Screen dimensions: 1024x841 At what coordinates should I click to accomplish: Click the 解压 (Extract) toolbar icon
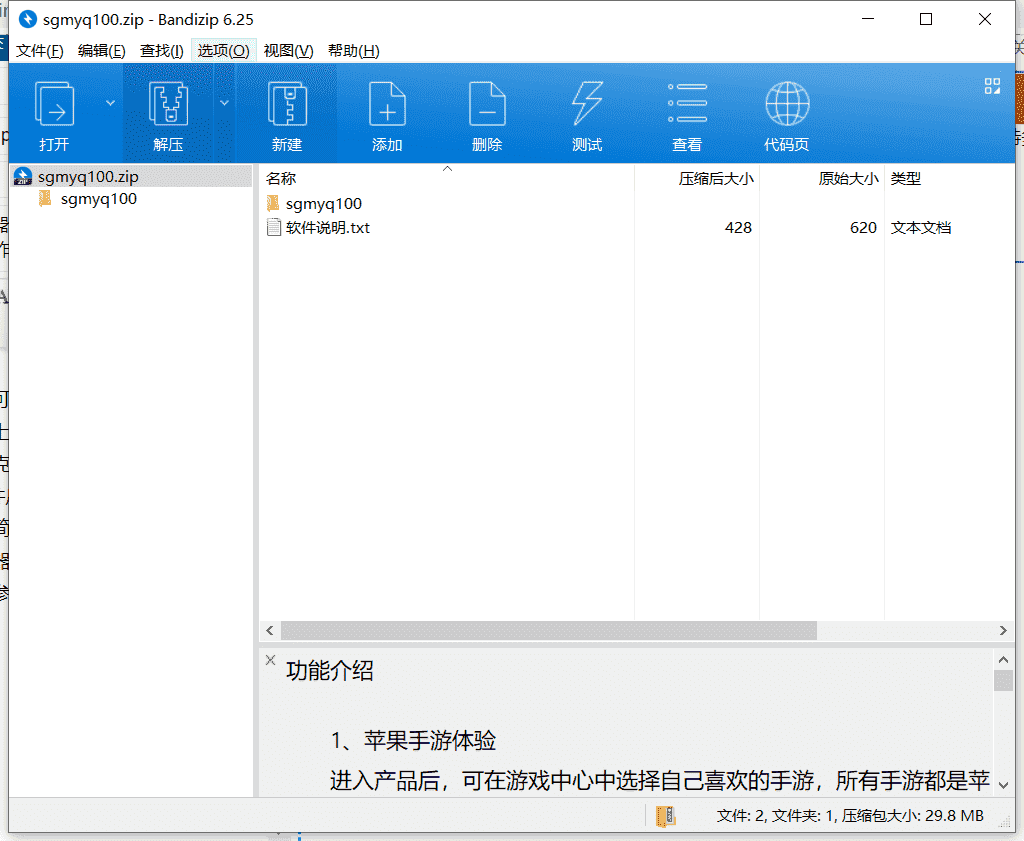168,103
